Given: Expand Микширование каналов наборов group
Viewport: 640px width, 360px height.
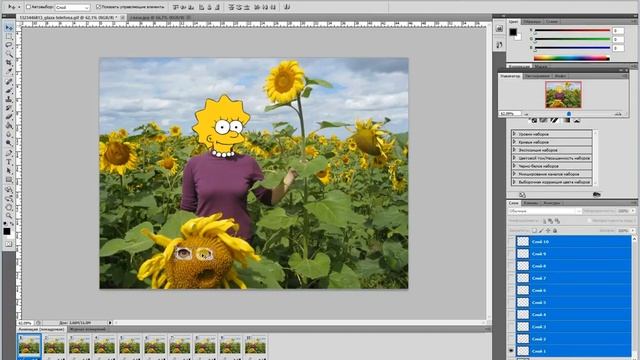Looking at the screenshot, I should (515, 174).
